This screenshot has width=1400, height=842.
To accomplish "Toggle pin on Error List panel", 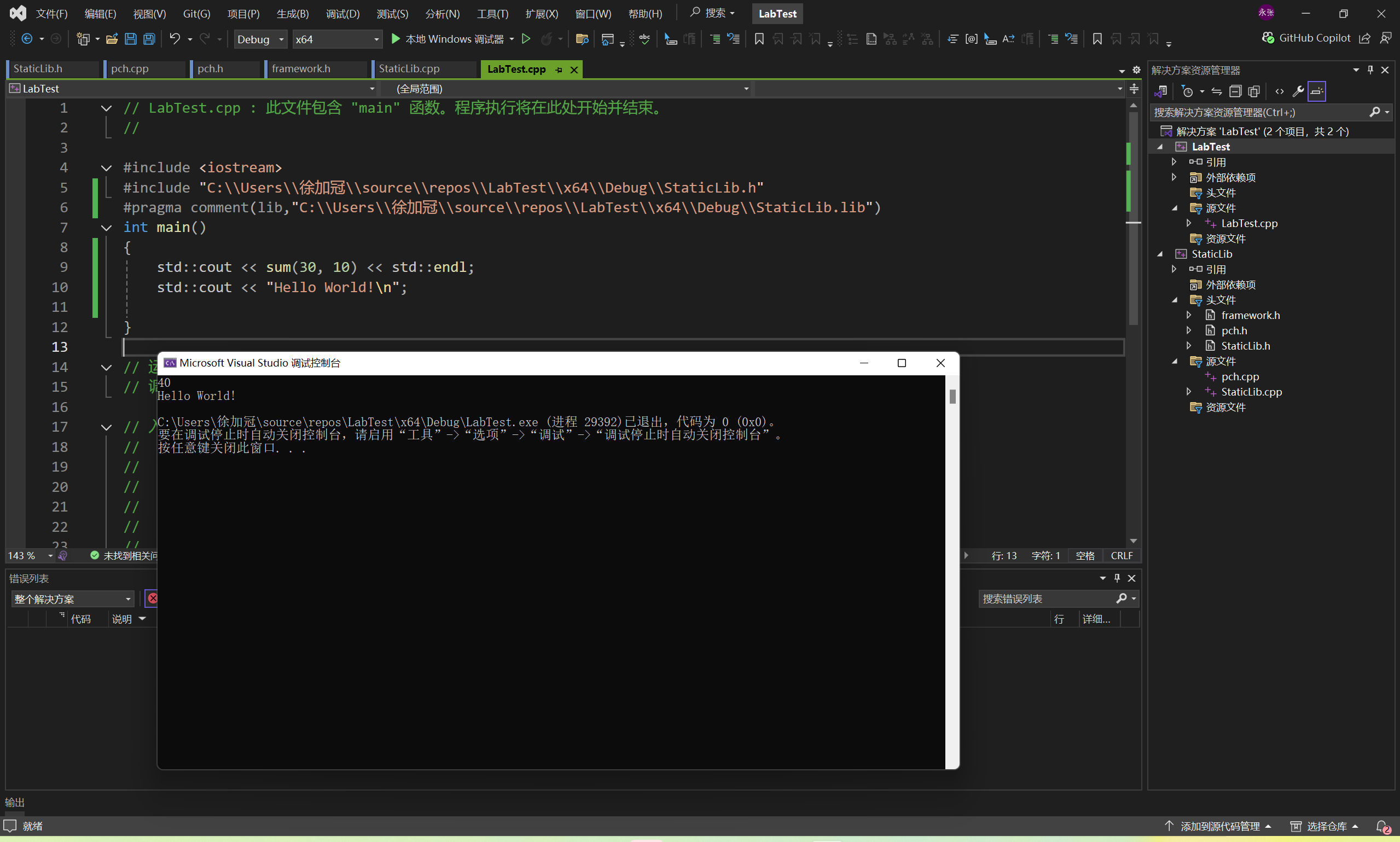I will pyautogui.click(x=1117, y=578).
